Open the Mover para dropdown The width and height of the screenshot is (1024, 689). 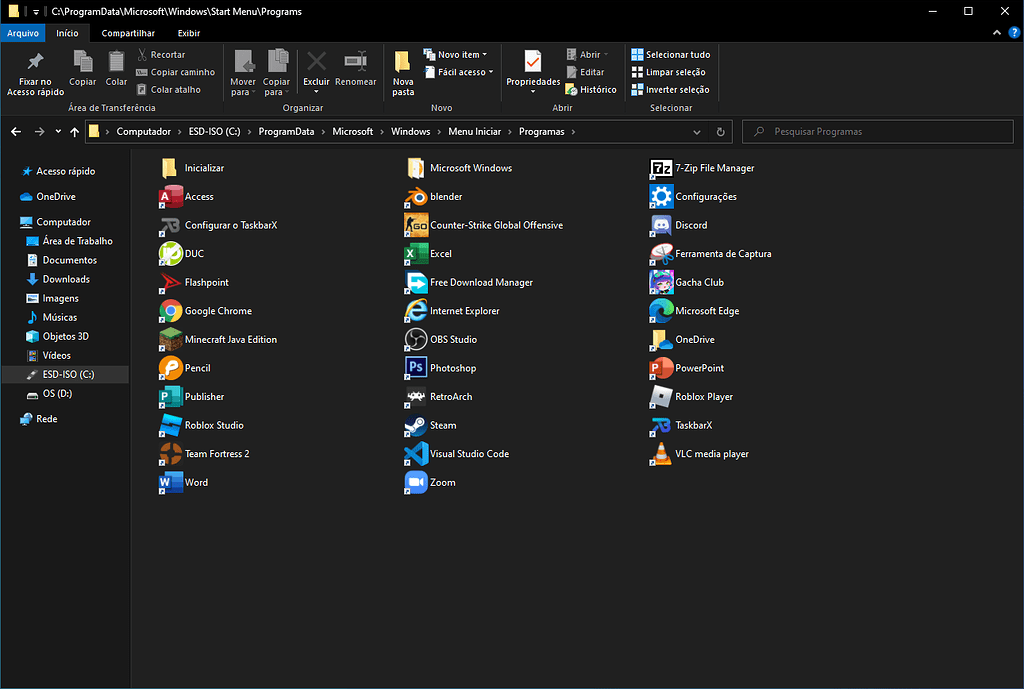(243, 73)
